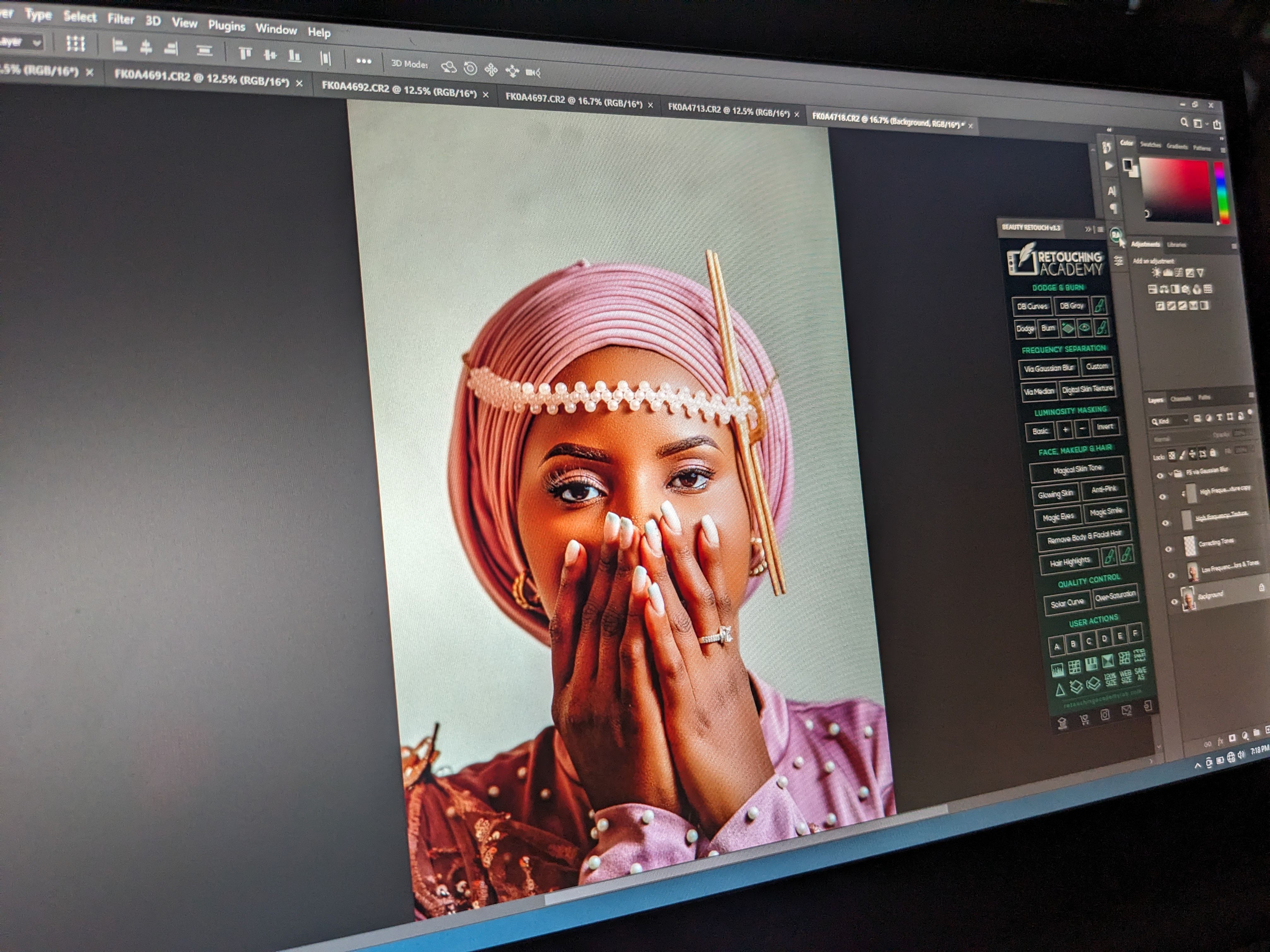Hide the Low Frequency Colors & Tones layer
The image size is (1270, 952).
pos(1171,575)
